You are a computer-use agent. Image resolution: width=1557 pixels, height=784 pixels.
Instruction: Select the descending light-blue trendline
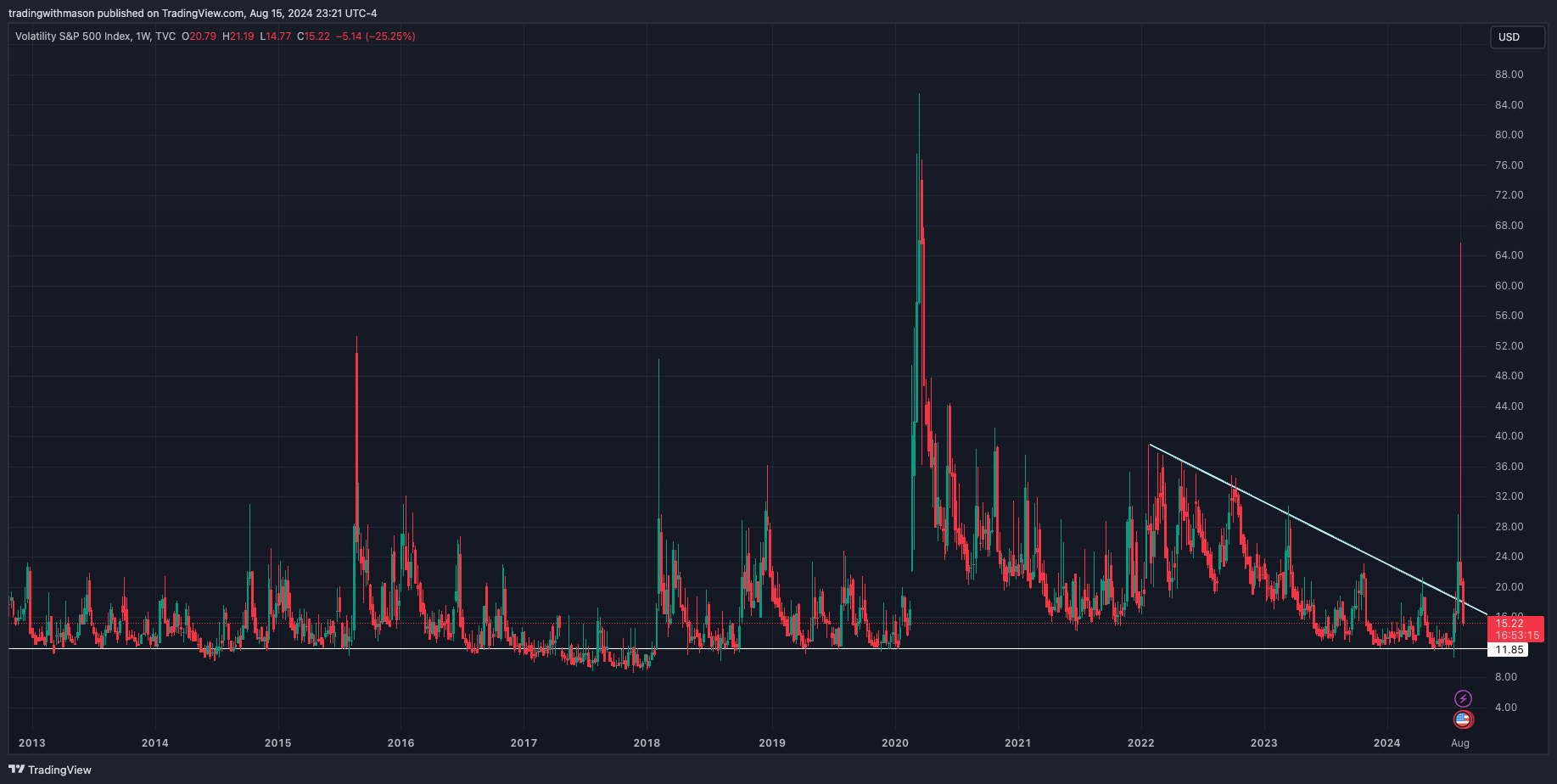pos(1315,529)
